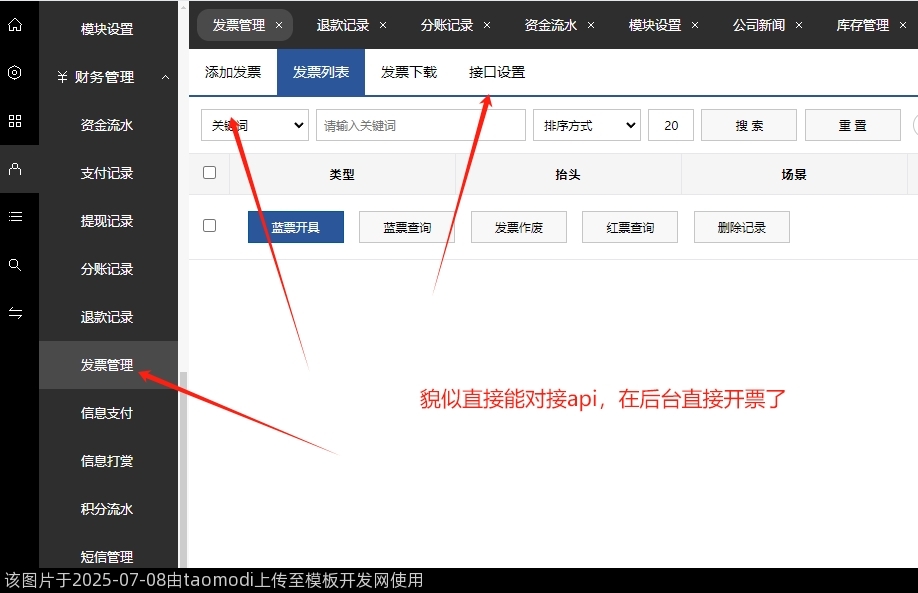Click the sync arrows icon at sidebar bottom
Viewport: 918px width, 593px height.
[15, 312]
